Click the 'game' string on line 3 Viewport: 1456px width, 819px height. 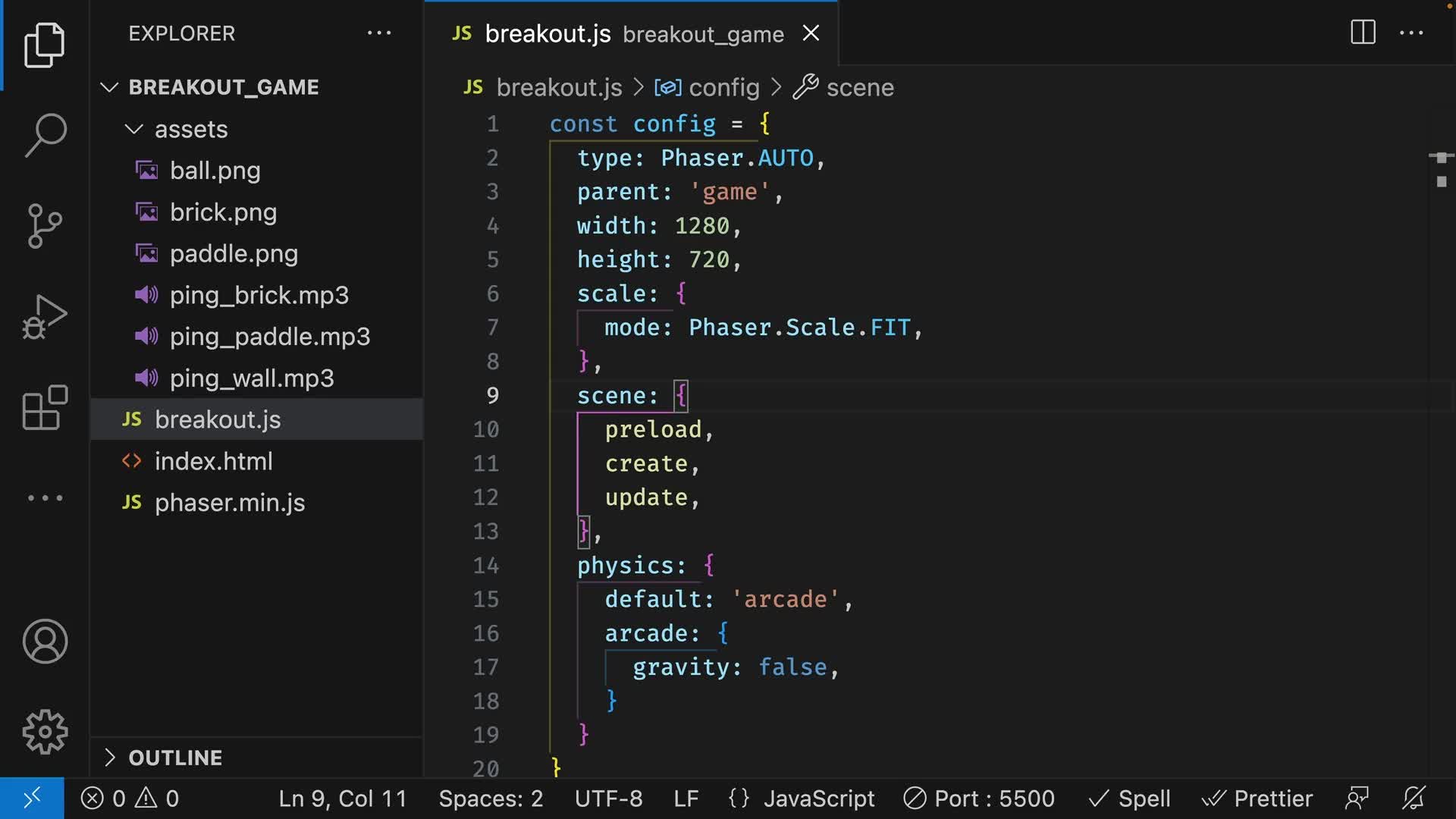pyautogui.click(x=729, y=192)
